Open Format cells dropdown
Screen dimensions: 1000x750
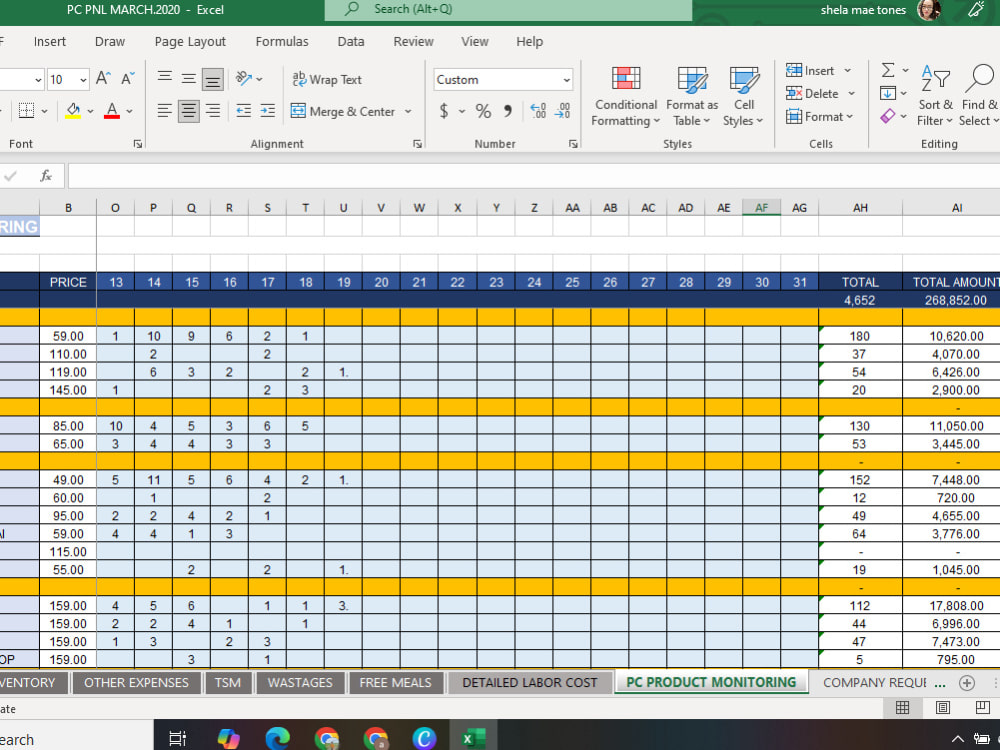point(820,117)
